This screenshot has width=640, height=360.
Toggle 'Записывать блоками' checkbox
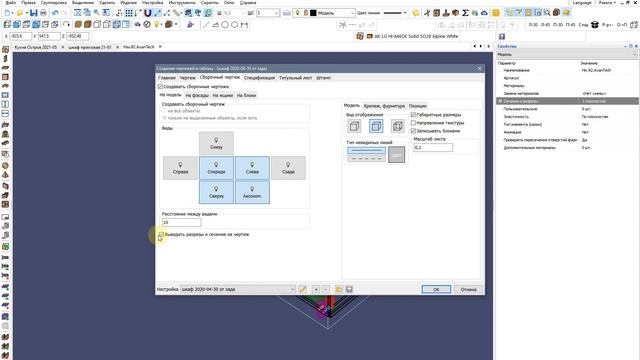413,131
